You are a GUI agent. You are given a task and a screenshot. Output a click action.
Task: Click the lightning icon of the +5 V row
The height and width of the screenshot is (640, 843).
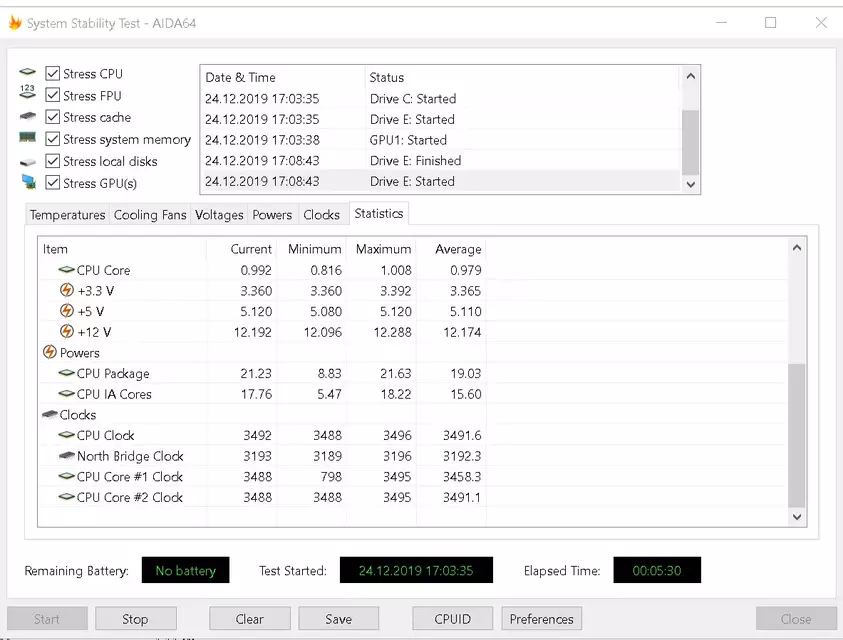[x=67, y=311]
